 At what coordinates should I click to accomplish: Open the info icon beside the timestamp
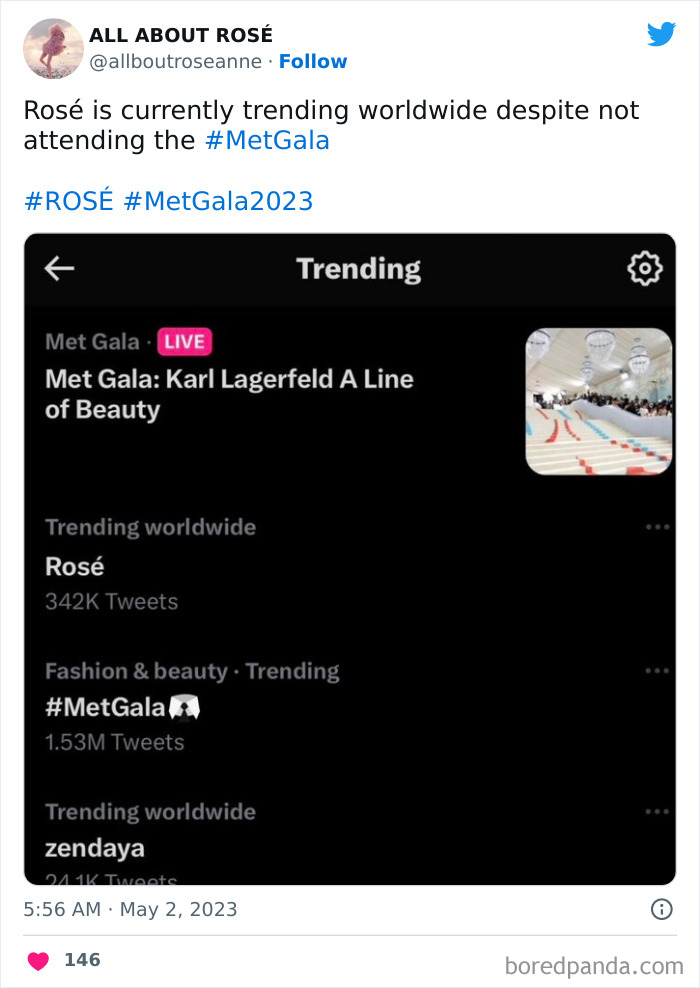pyautogui.click(x=660, y=909)
